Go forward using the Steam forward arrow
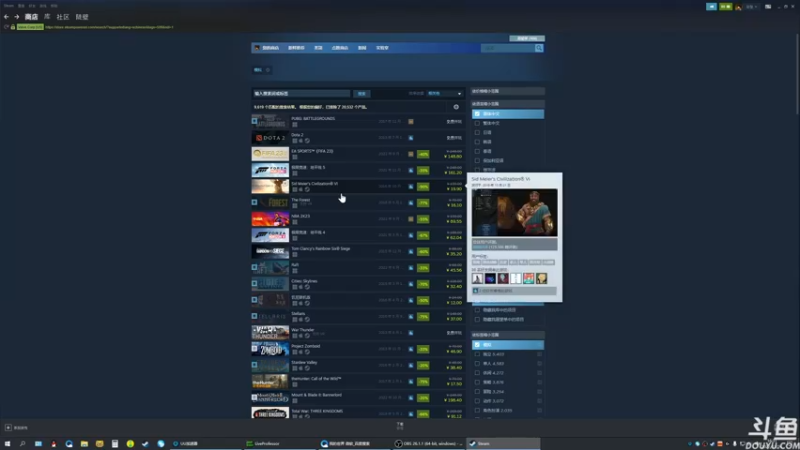The height and width of the screenshot is (450, 800). (16, 17)
